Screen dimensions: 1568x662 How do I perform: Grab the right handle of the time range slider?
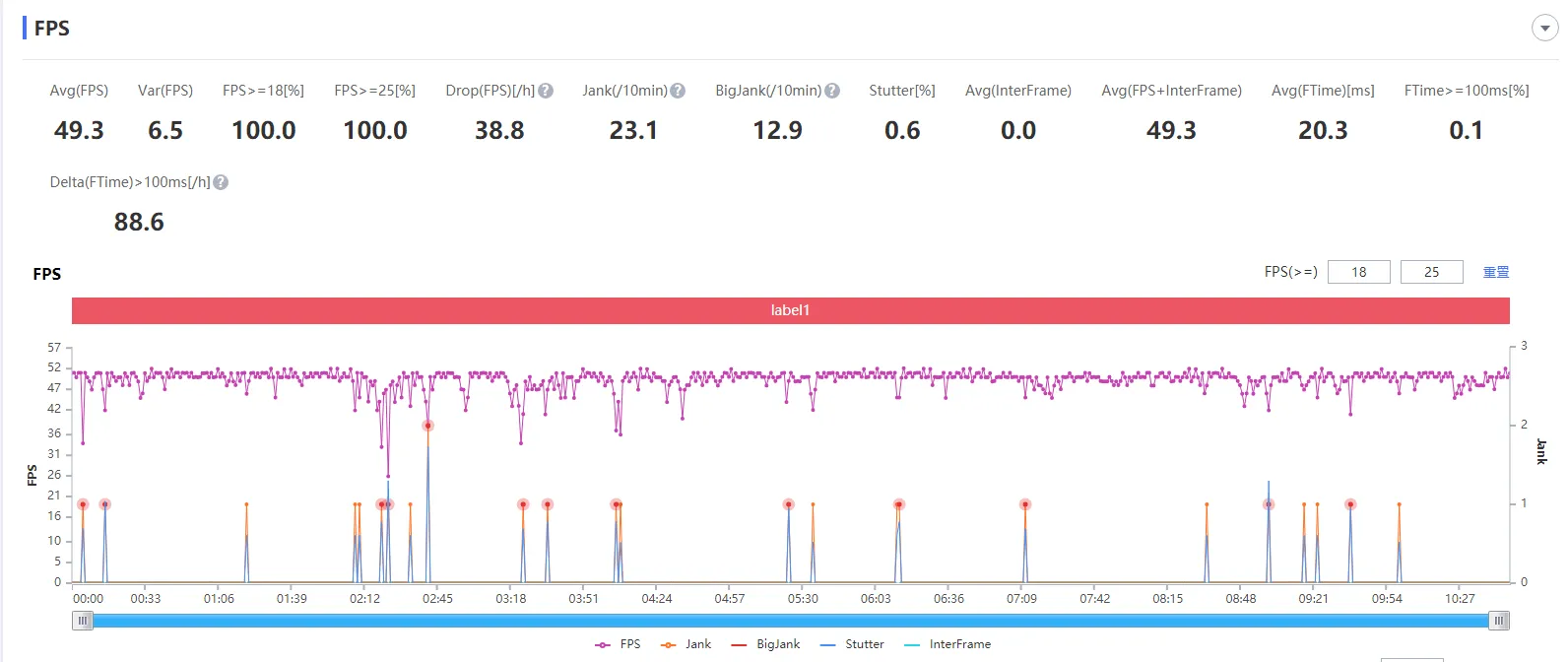tap(1499, 621)
